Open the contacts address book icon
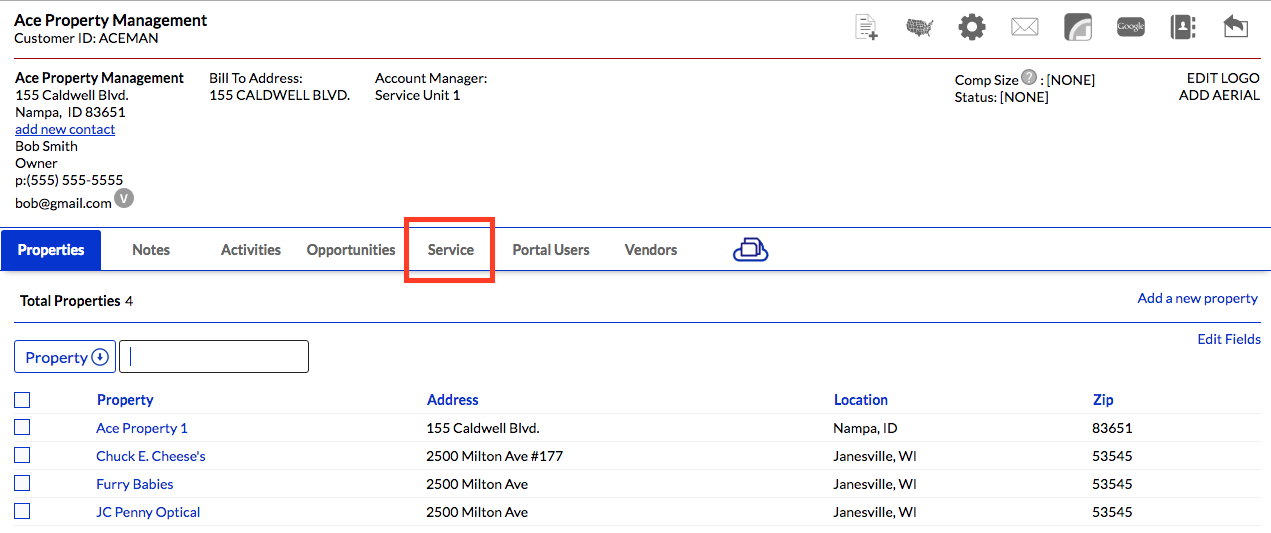The image size is (1271, 533). tap(1183, 27)
